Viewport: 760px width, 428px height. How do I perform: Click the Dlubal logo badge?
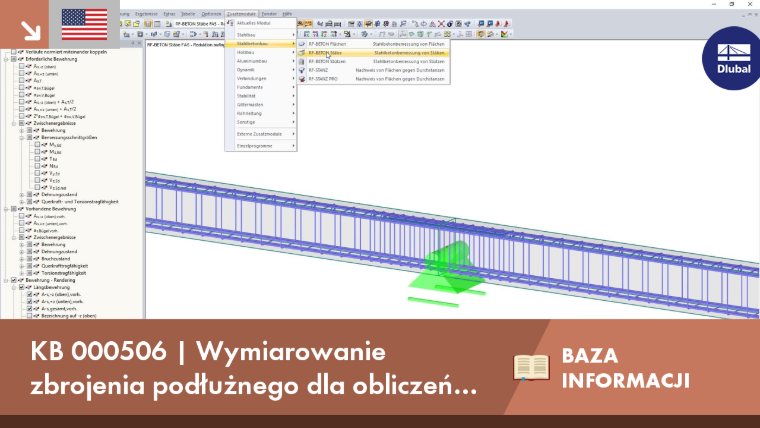coord(733,58)
